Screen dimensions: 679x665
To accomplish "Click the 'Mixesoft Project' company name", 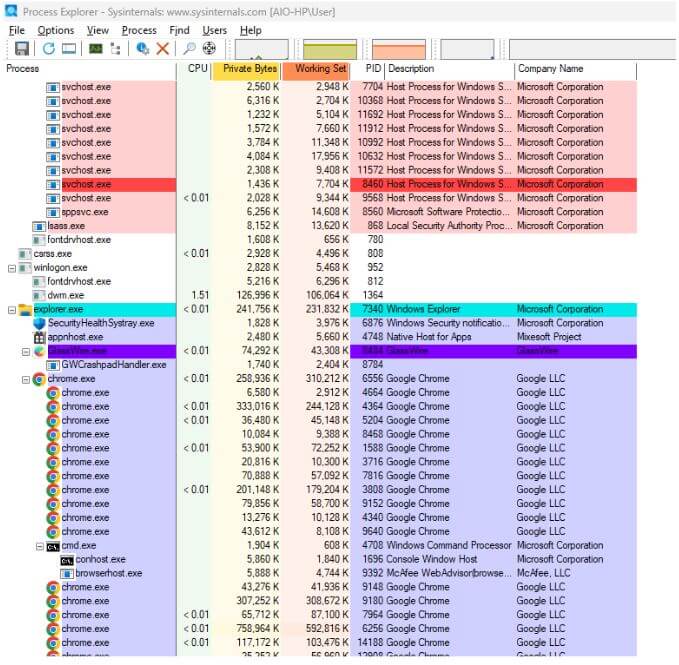I will 549,337.
